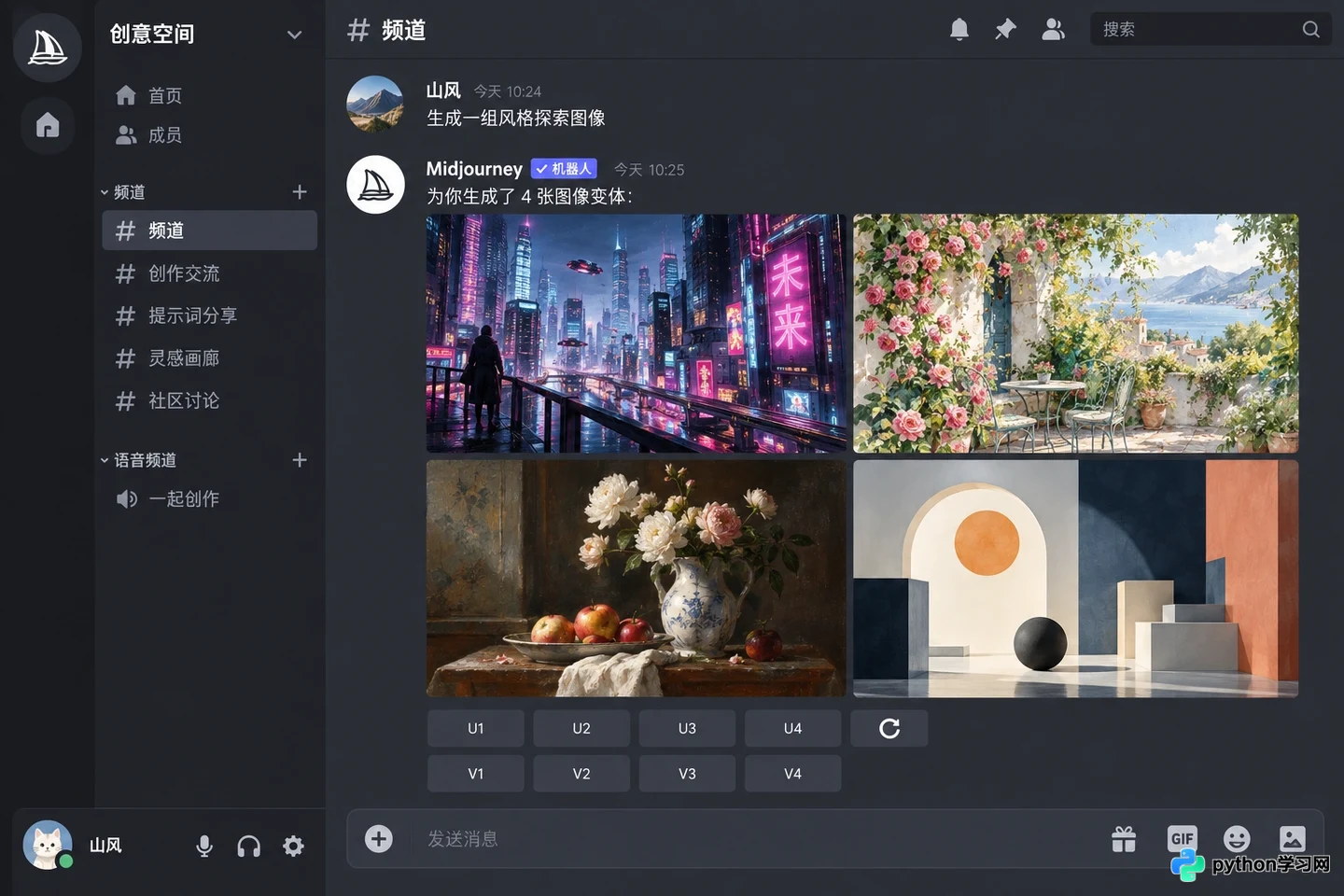This screenshot has height=896, width=1344.
Task: Open the cyberpunk city image
Action: (637, 333)
